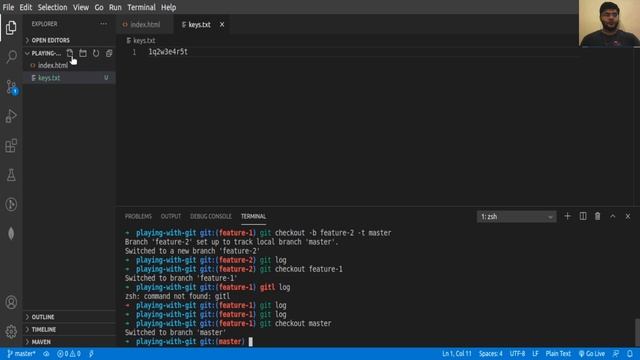Change language mode Plain Text
This screenshot has height=360, width=640.
[558, 354]
